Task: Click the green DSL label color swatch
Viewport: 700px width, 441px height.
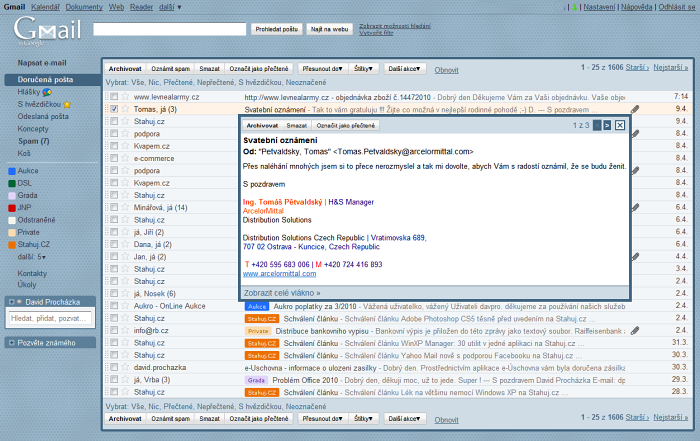Action: coord(12,183)
